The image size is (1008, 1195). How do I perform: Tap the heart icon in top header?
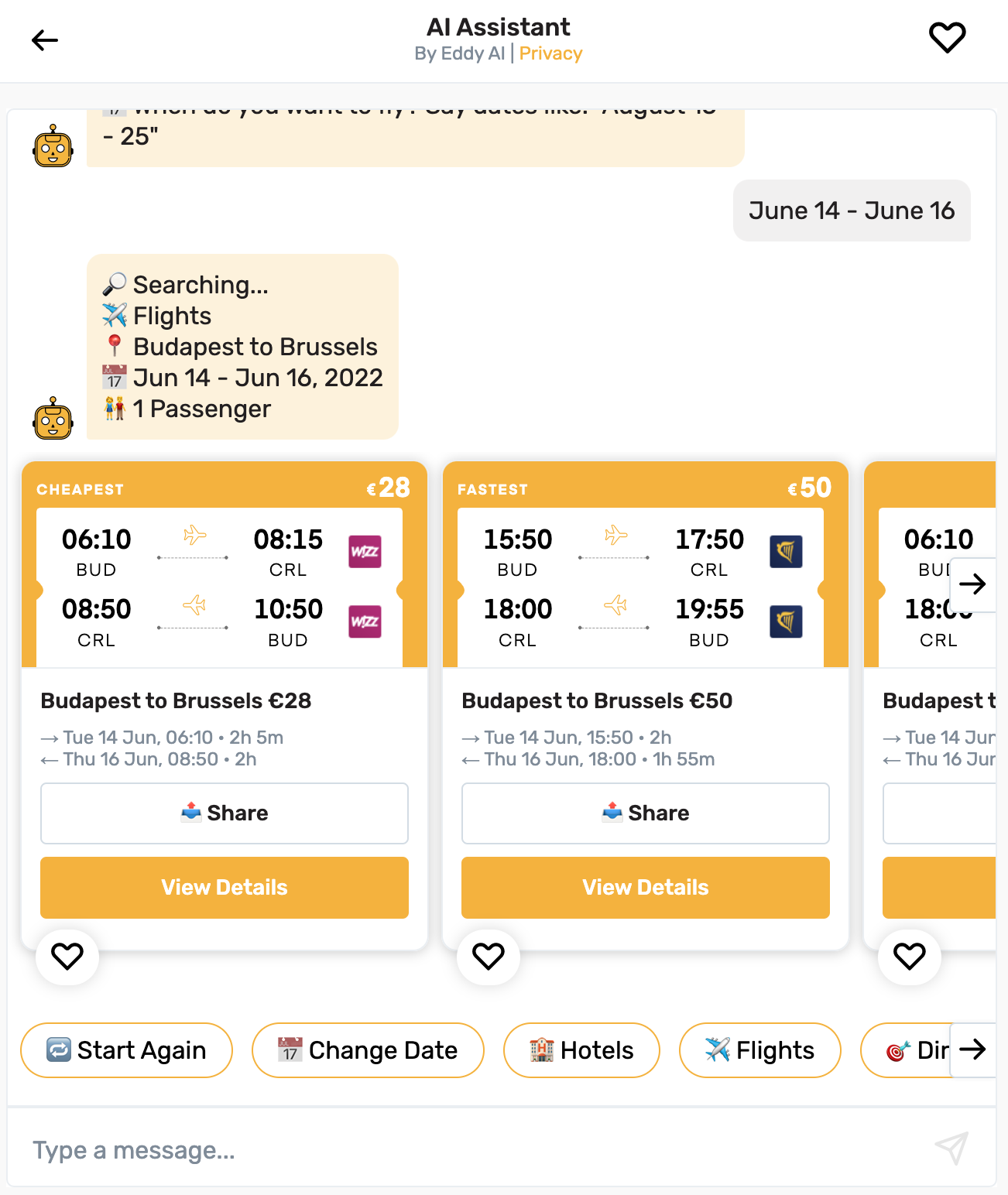tap(947, 36)
